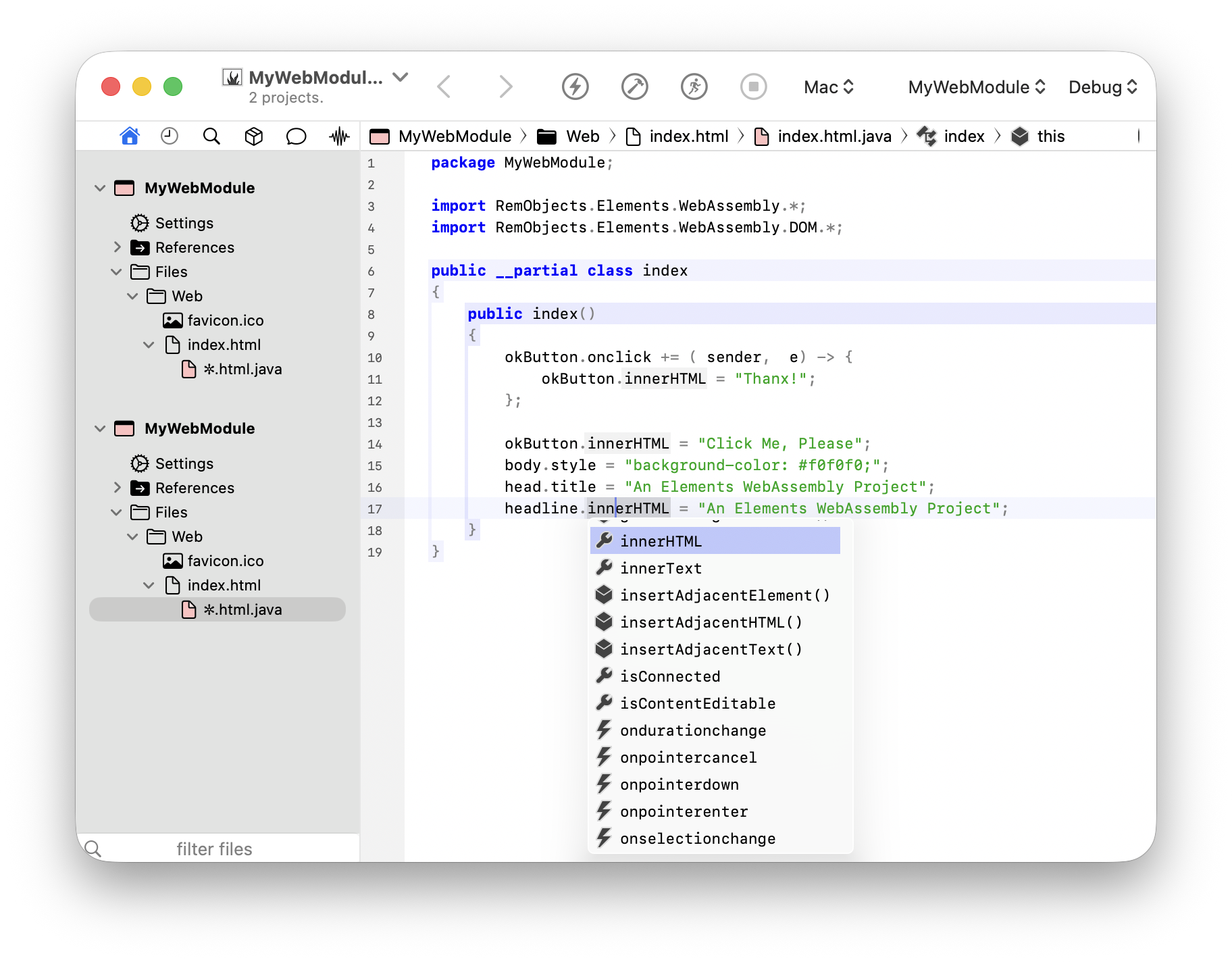The height and width of the screenshot is (962, 1232).
Task: Click the filter files search field
Action: 218,849
